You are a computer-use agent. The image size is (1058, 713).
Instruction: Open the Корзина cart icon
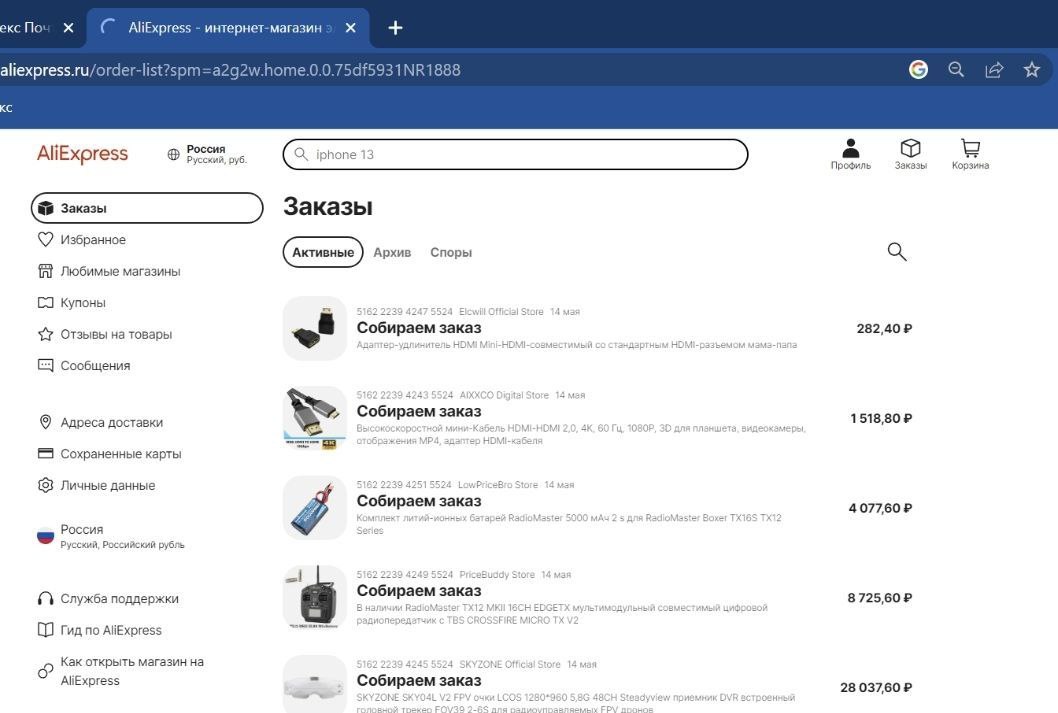(970, 154)
